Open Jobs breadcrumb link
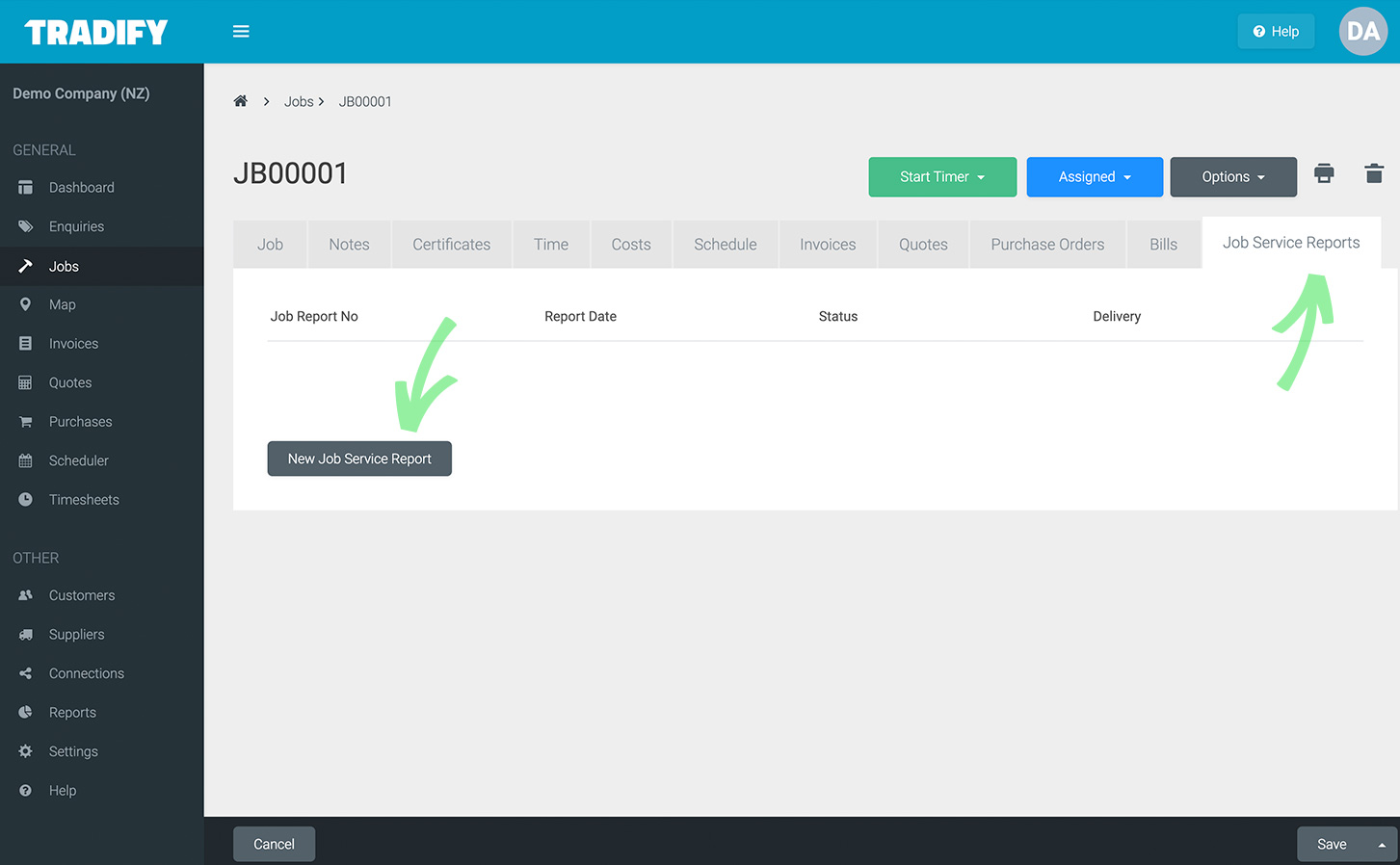This screenshot has height=865, width=1400. 299,101
